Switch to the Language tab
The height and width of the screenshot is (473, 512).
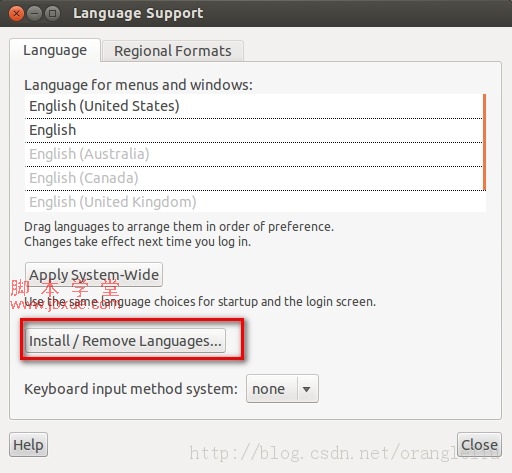[55, 51]
